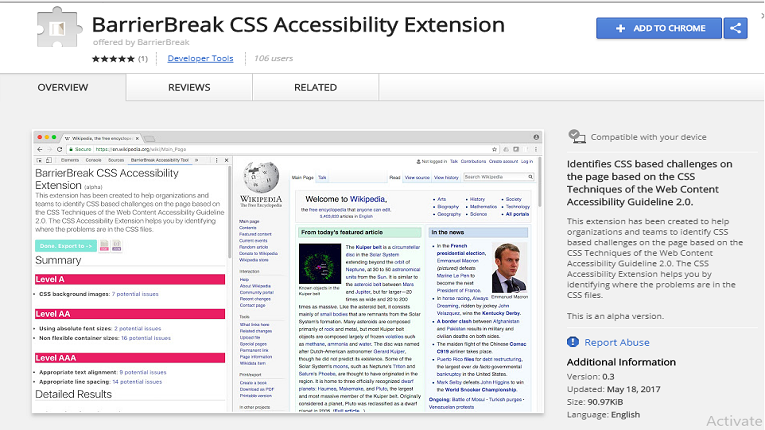Switch to the Reviews tab

point(189,87)
